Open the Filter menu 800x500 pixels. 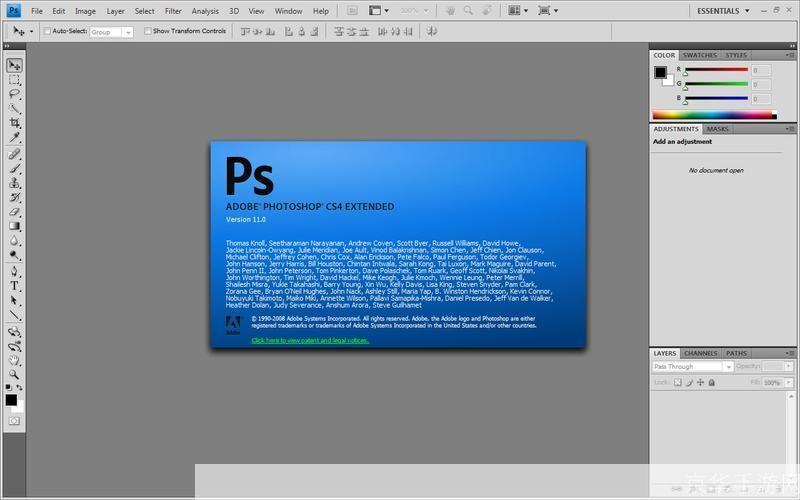[x=173, y=11]
